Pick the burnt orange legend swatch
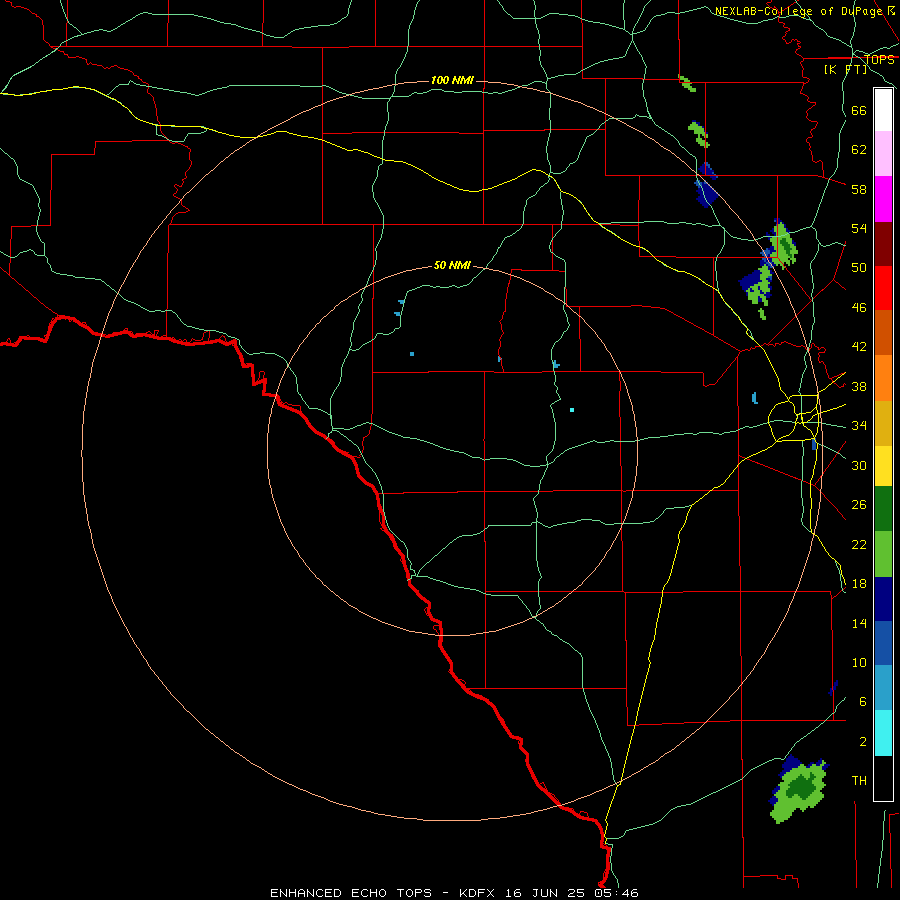900x900 pixels. pos(883,332)
